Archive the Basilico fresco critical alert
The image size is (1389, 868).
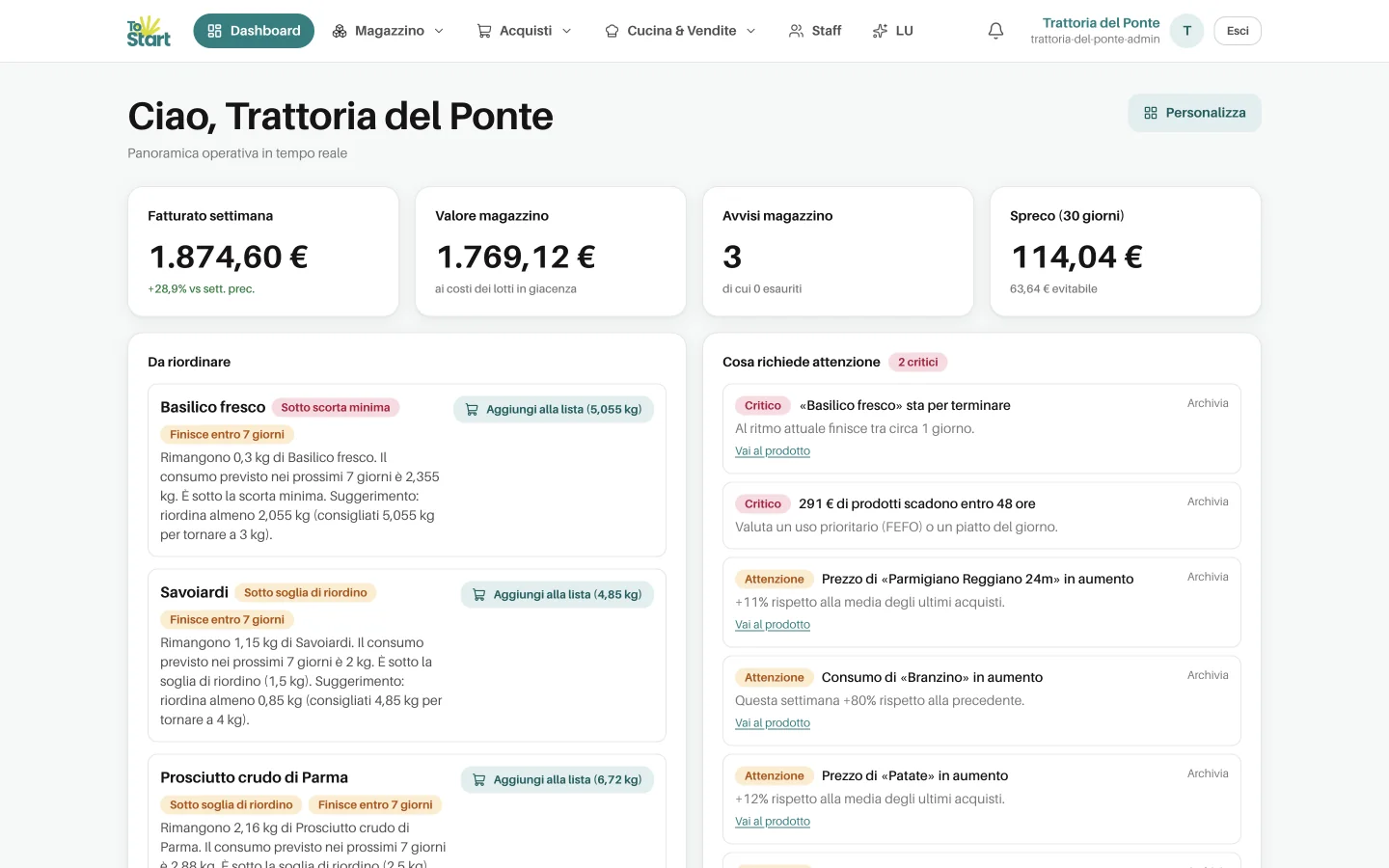[1208, 403]
